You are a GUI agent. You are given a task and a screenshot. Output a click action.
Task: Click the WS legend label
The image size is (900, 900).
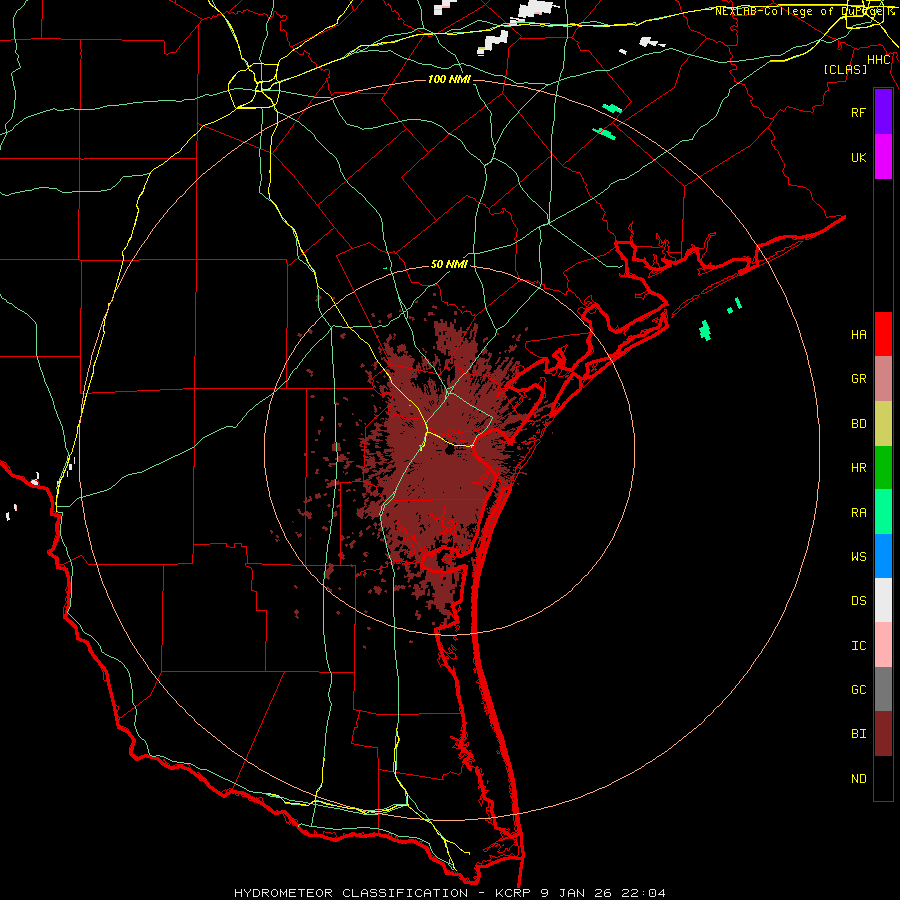click(x=858, y=557)
